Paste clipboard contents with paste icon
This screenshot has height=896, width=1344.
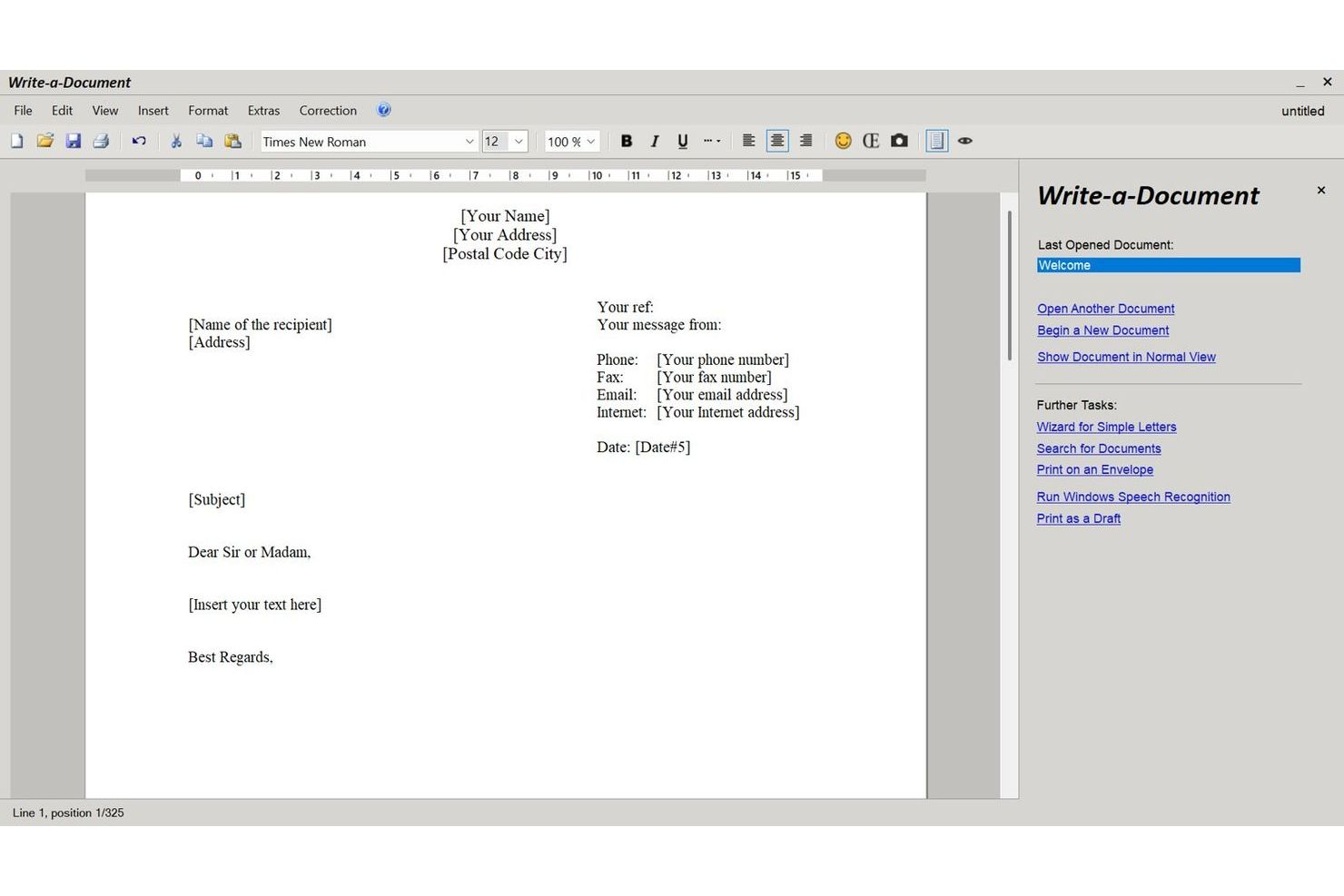point(233,141)
